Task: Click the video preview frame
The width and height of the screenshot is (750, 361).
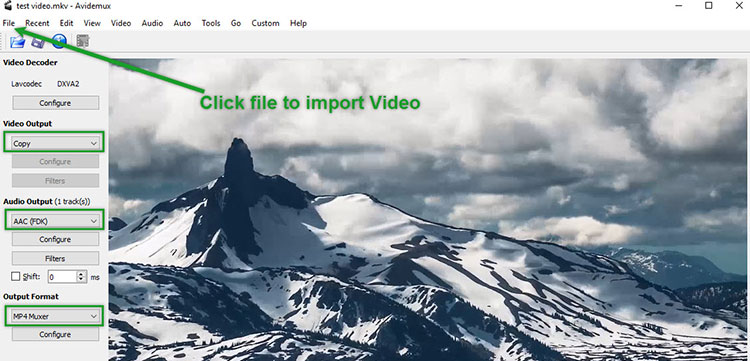Action: coord(429,209)
